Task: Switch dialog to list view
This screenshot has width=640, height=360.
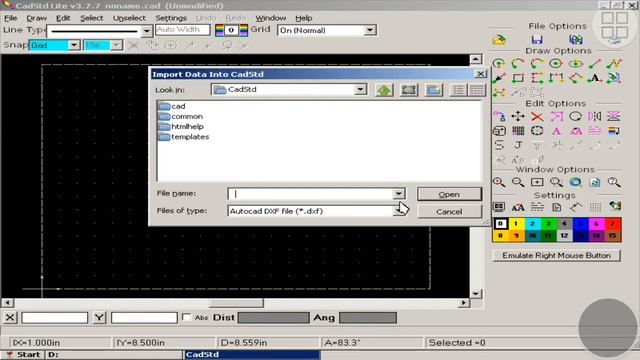Action: coord(458,90)
